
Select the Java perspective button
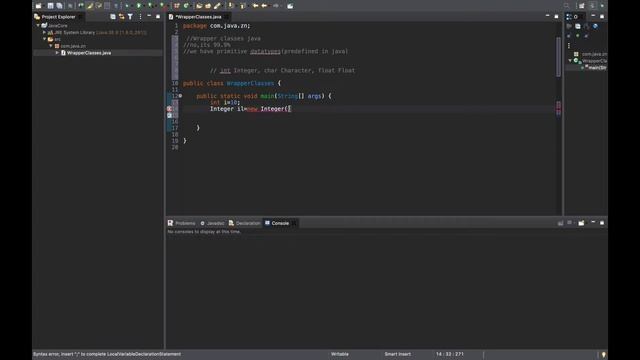pos(593,6)
